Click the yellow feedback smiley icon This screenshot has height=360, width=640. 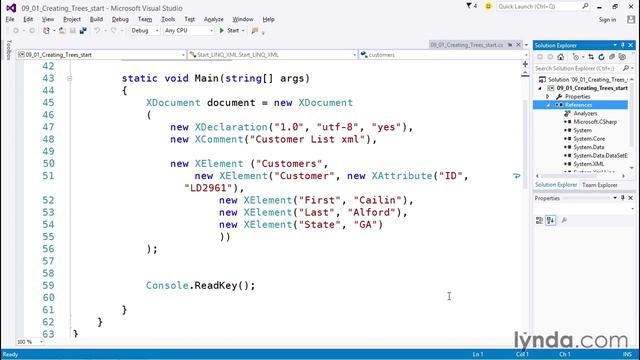[488, 6]
